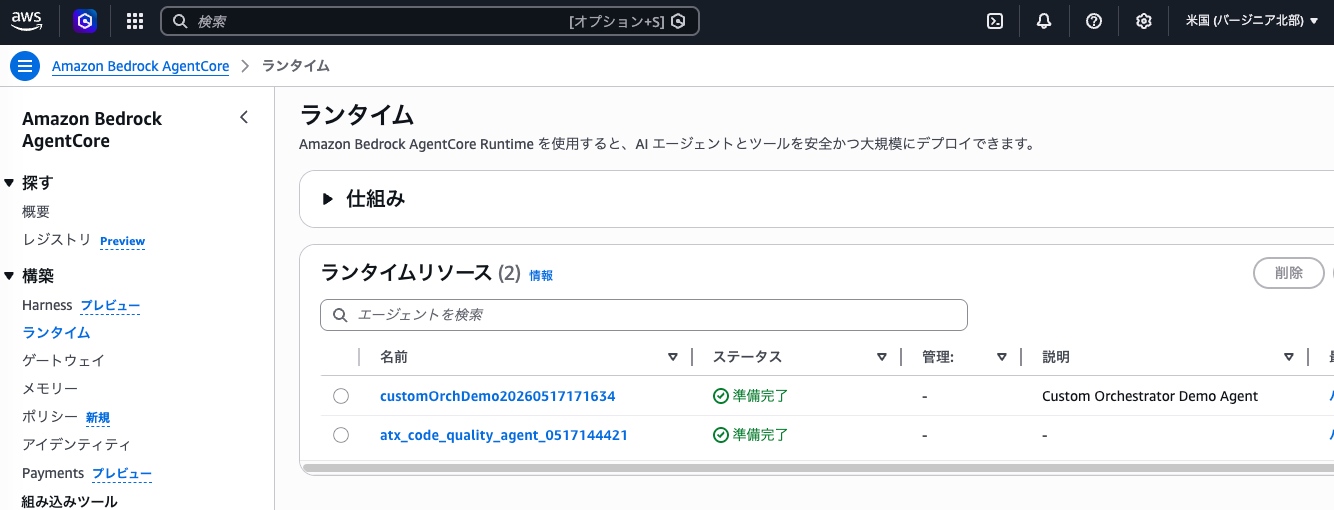Viewport: 1334px width, 510px height.
Task: Select radio button for atx_code_quality_agent_0517144421
Action: [x=341, y=435]
